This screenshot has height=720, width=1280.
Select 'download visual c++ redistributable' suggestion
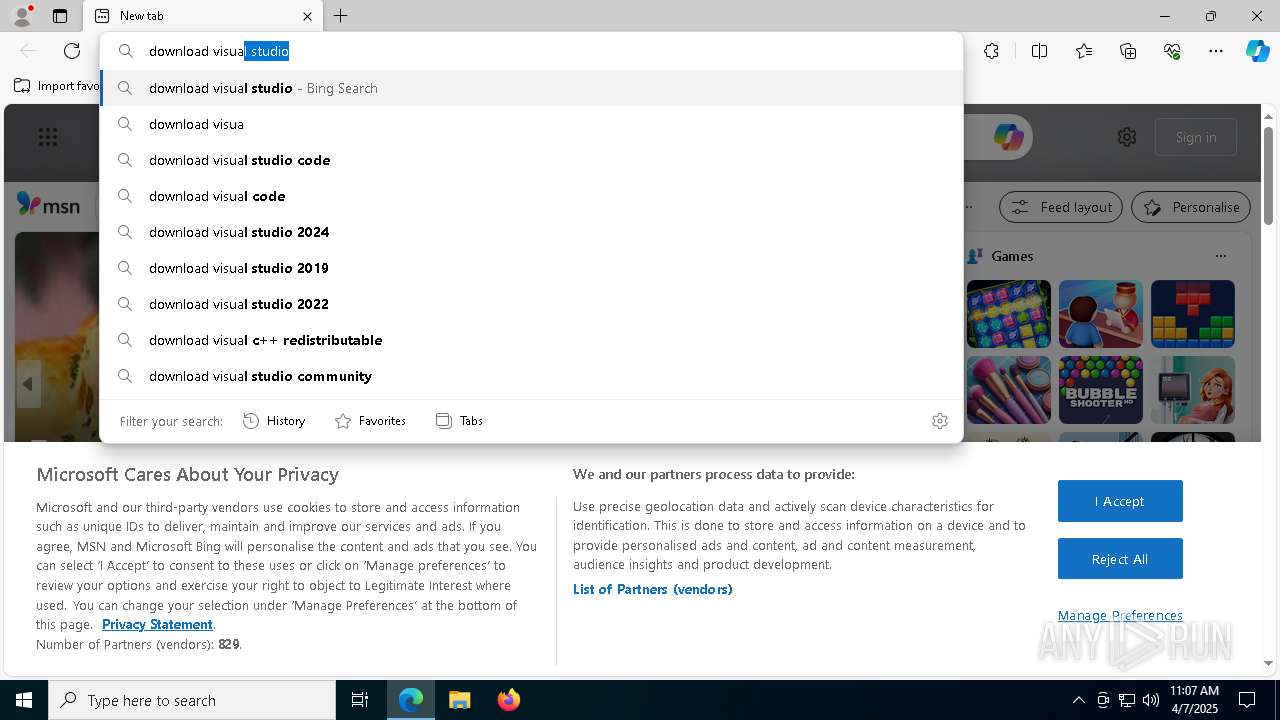click(x=531, y=340)
